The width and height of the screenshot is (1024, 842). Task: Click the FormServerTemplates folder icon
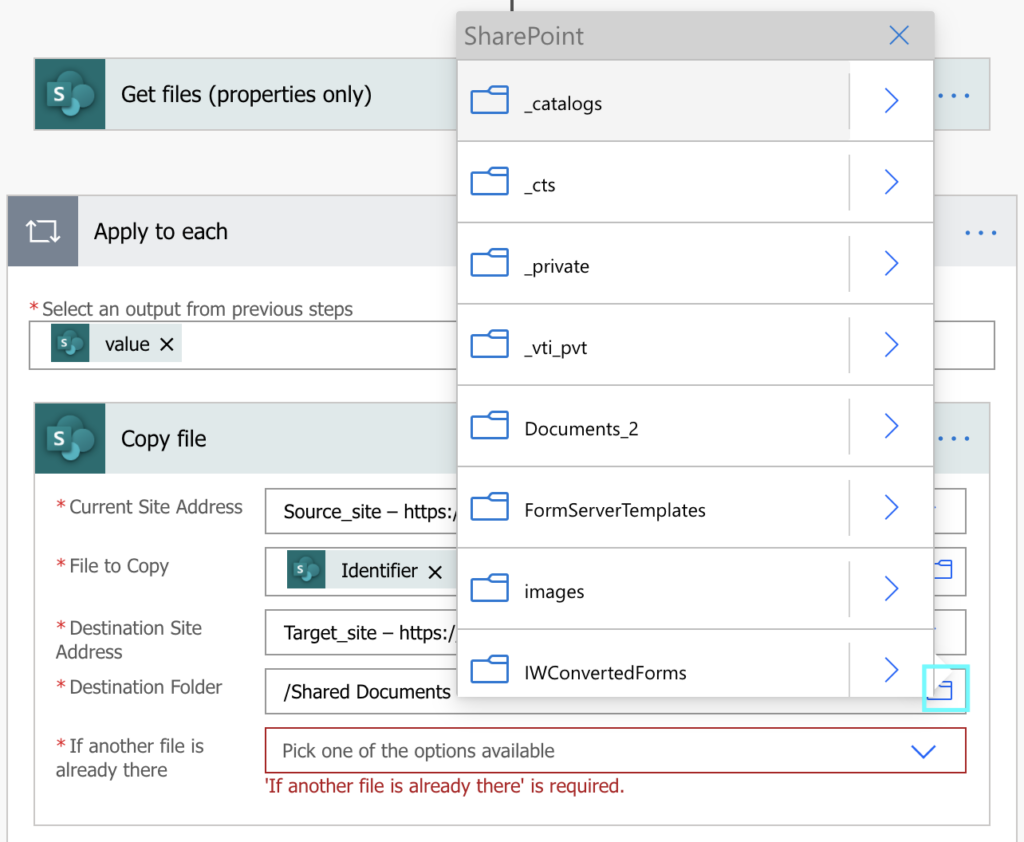pos(489,507)
